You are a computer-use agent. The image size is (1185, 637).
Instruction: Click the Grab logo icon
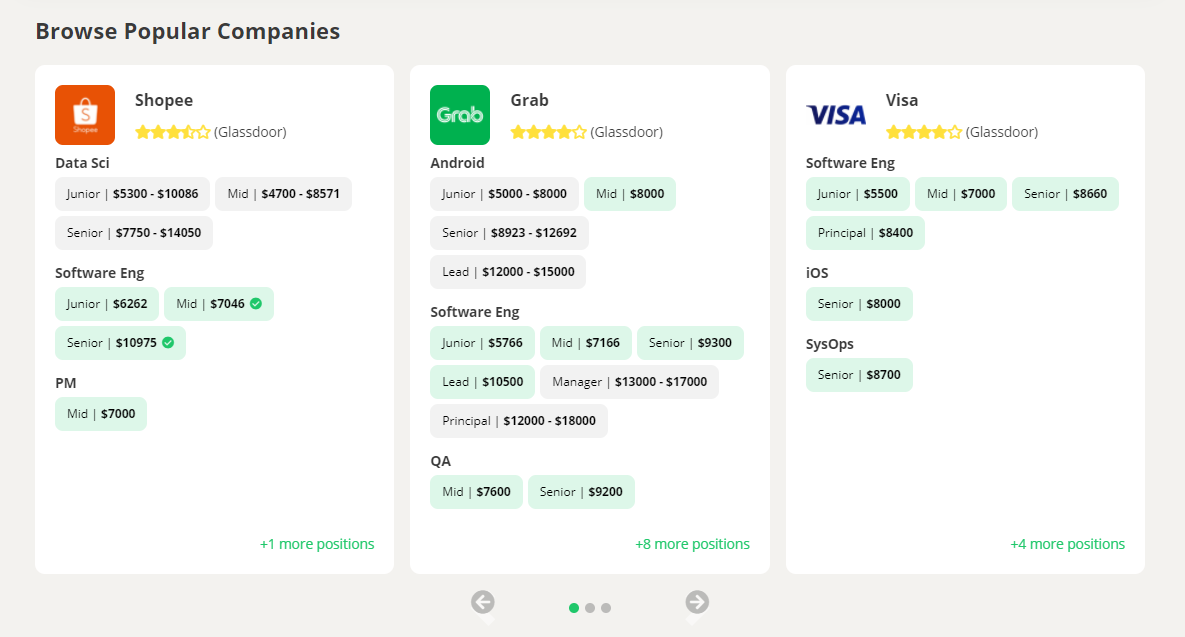pos(460,114)
